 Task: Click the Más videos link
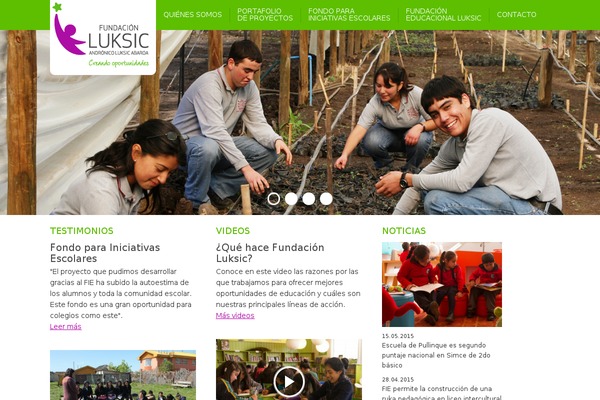235,315
